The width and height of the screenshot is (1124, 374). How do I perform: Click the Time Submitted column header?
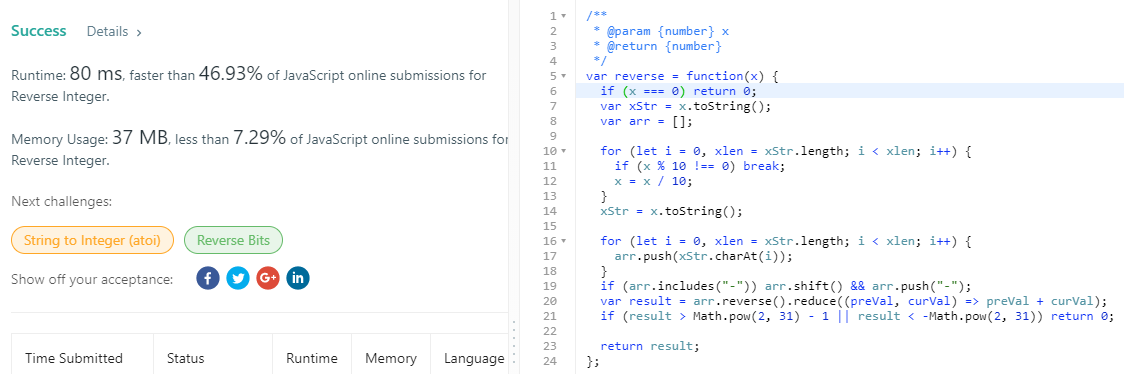tap(74, 358)
